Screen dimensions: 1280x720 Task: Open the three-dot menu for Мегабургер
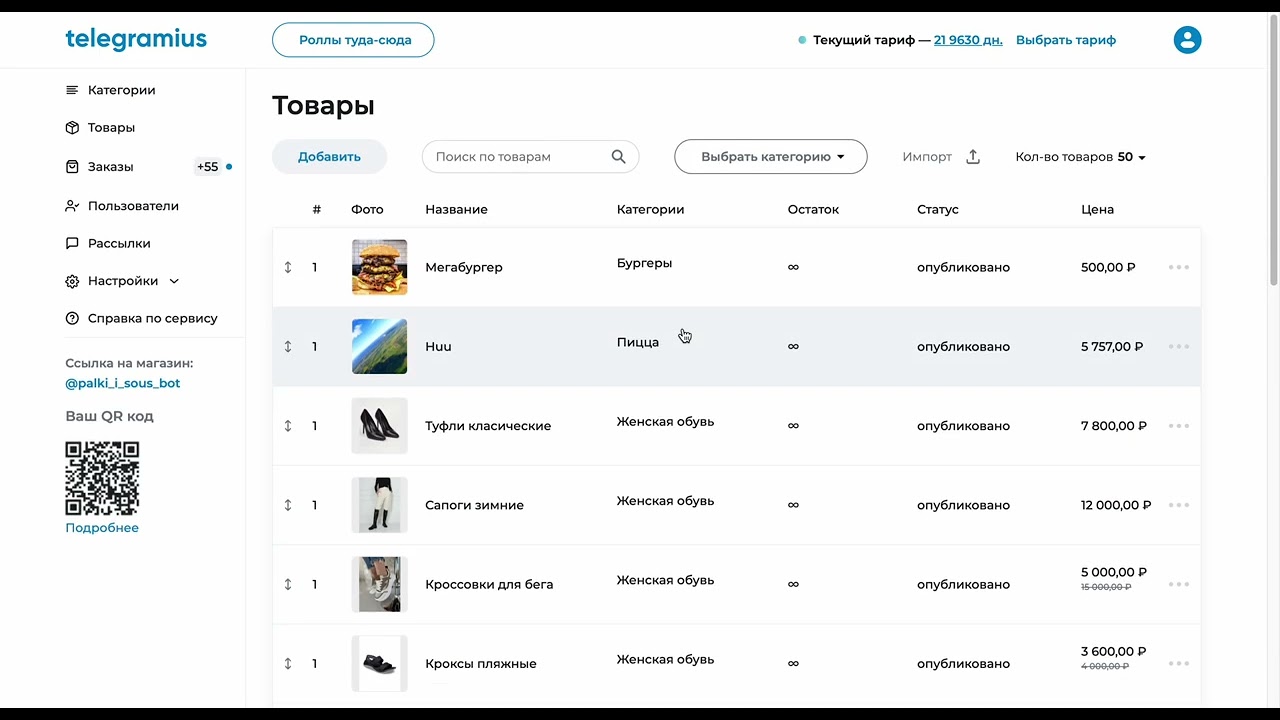click(1179, 267)
